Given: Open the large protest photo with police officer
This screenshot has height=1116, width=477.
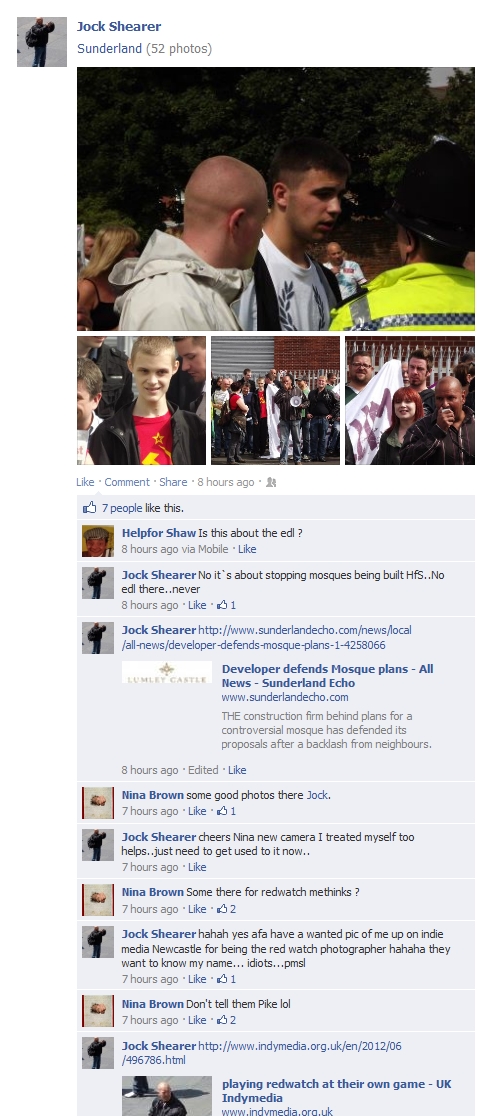Looking at the screenshot, I should pos(276,199).
